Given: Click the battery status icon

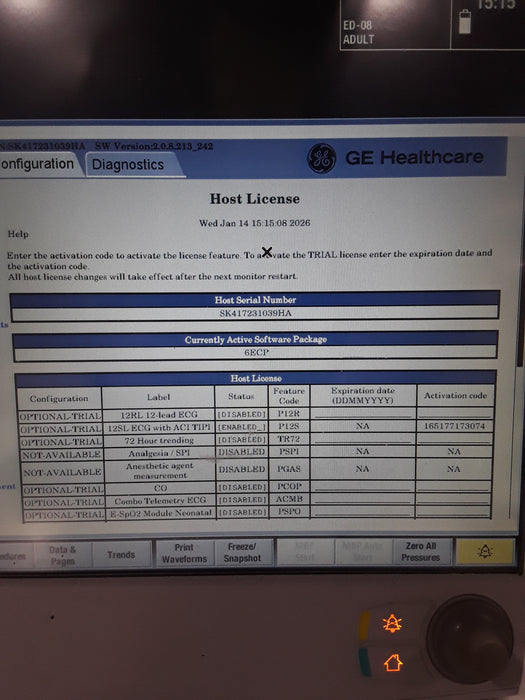Looking at the screenshot, I should (x=465, y=21).
